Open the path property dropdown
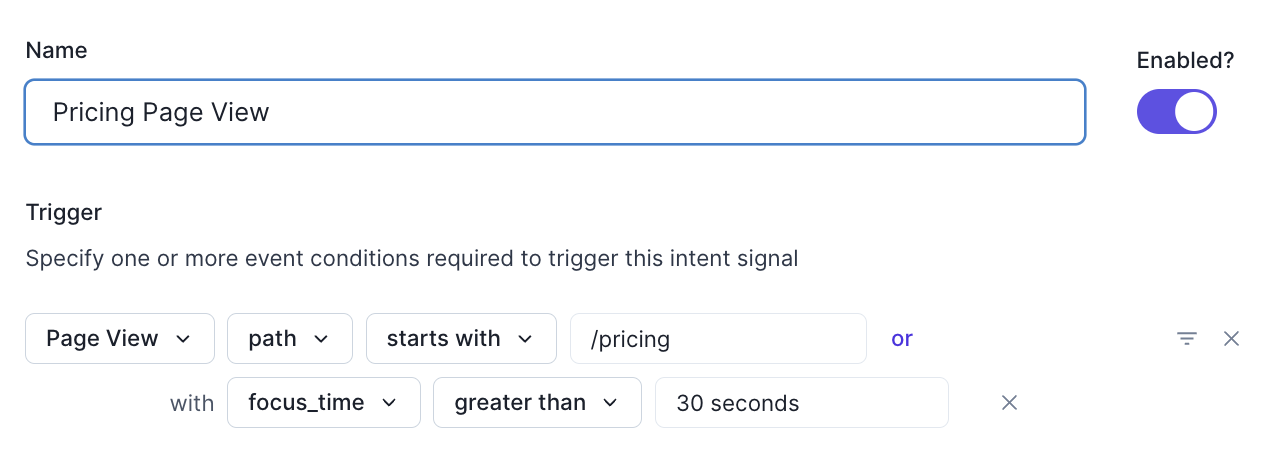 pos(289,339)
